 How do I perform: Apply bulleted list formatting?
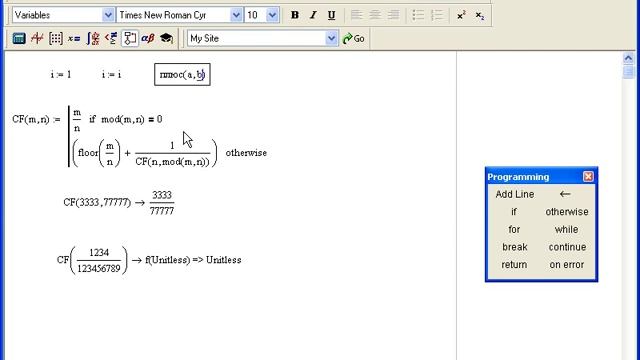tap(418, 15)
